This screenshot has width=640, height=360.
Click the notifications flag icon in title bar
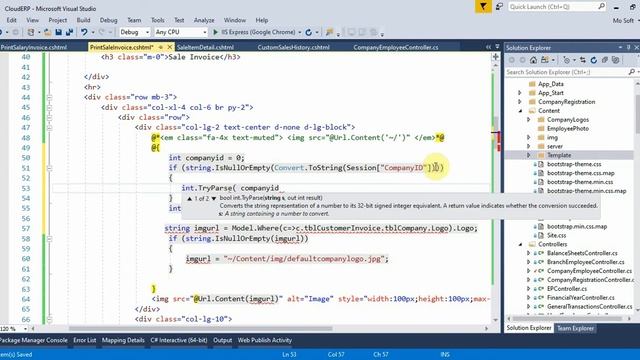tap(483, 7)
